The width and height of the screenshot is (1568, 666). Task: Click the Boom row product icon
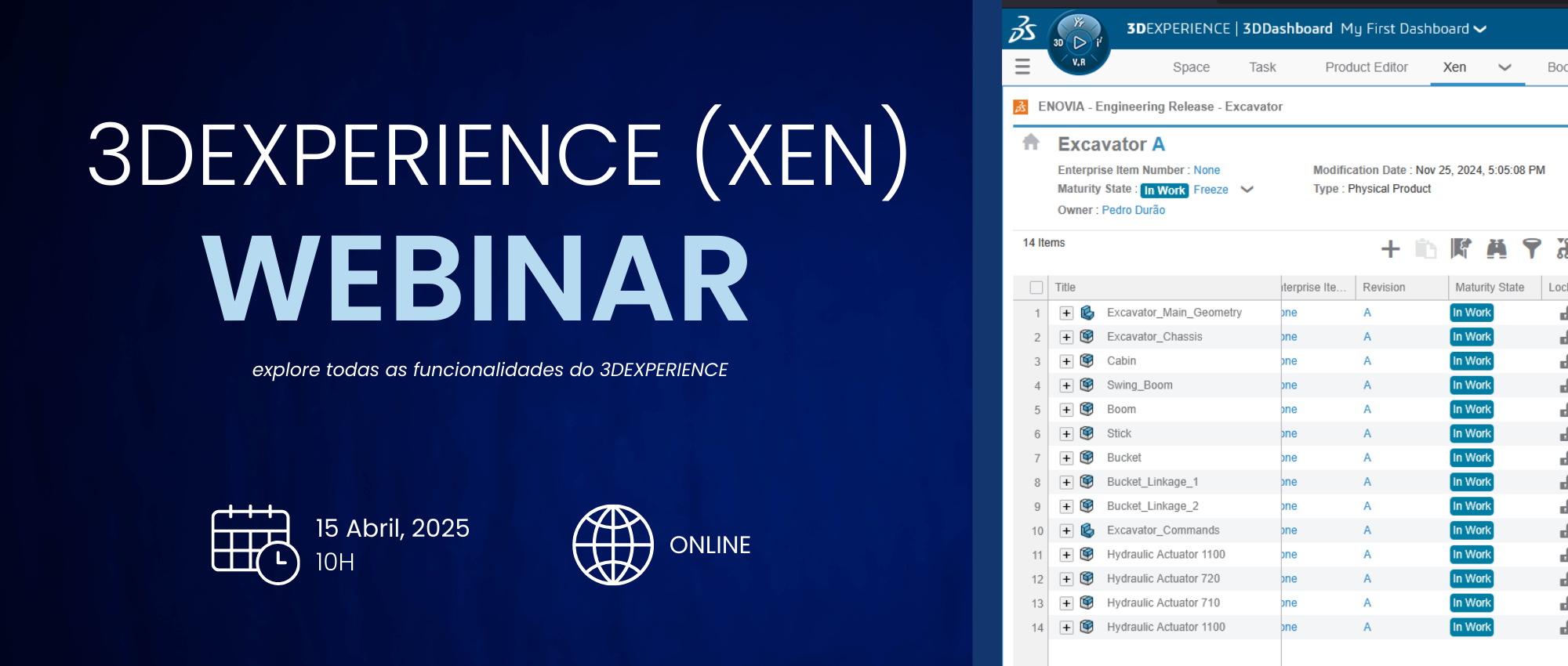tap(1087, 409)
